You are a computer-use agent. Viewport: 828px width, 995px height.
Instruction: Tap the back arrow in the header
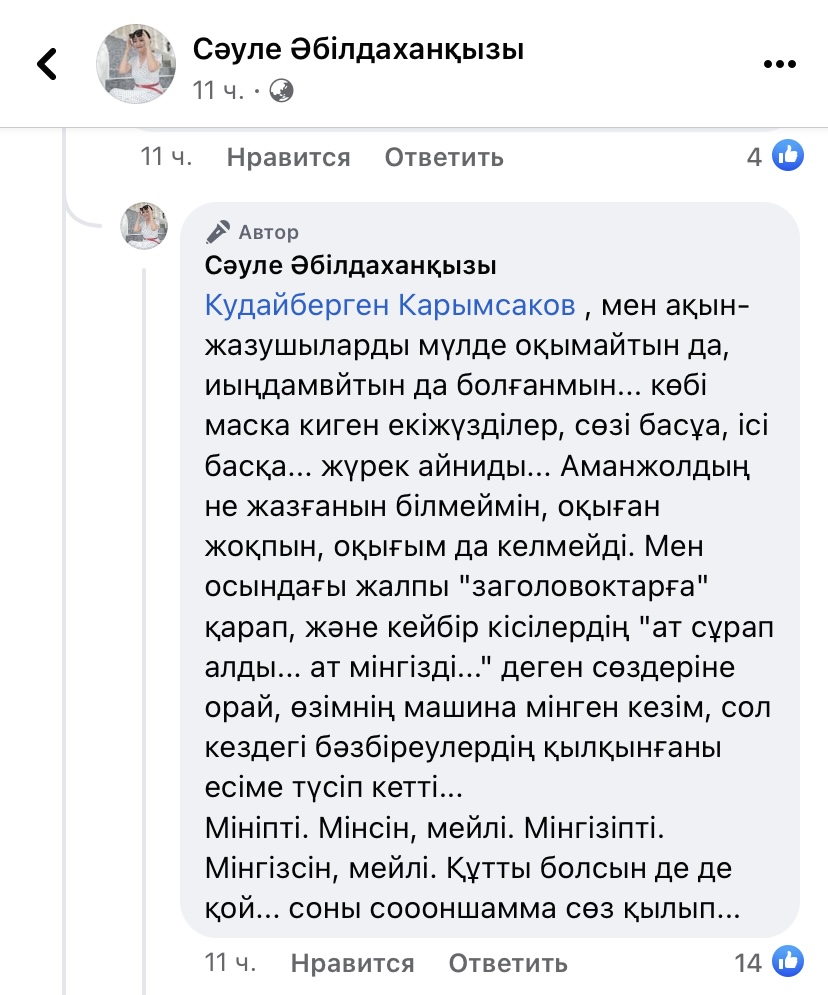pos(47,64)
